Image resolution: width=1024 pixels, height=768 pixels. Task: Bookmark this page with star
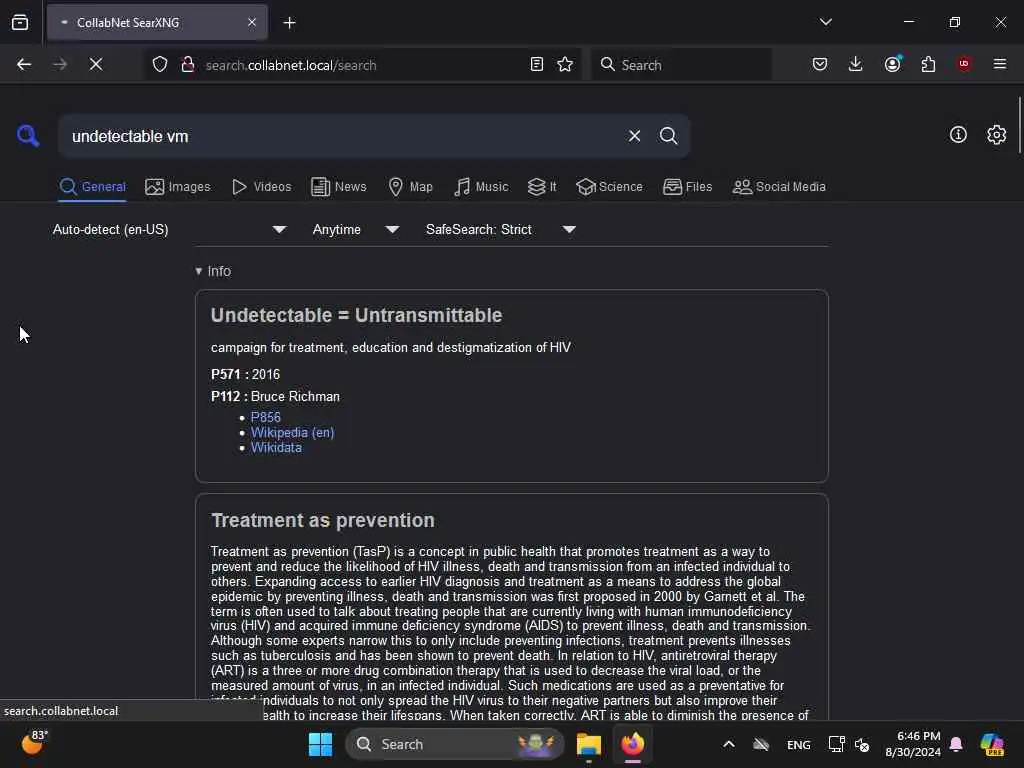point(565,64)
